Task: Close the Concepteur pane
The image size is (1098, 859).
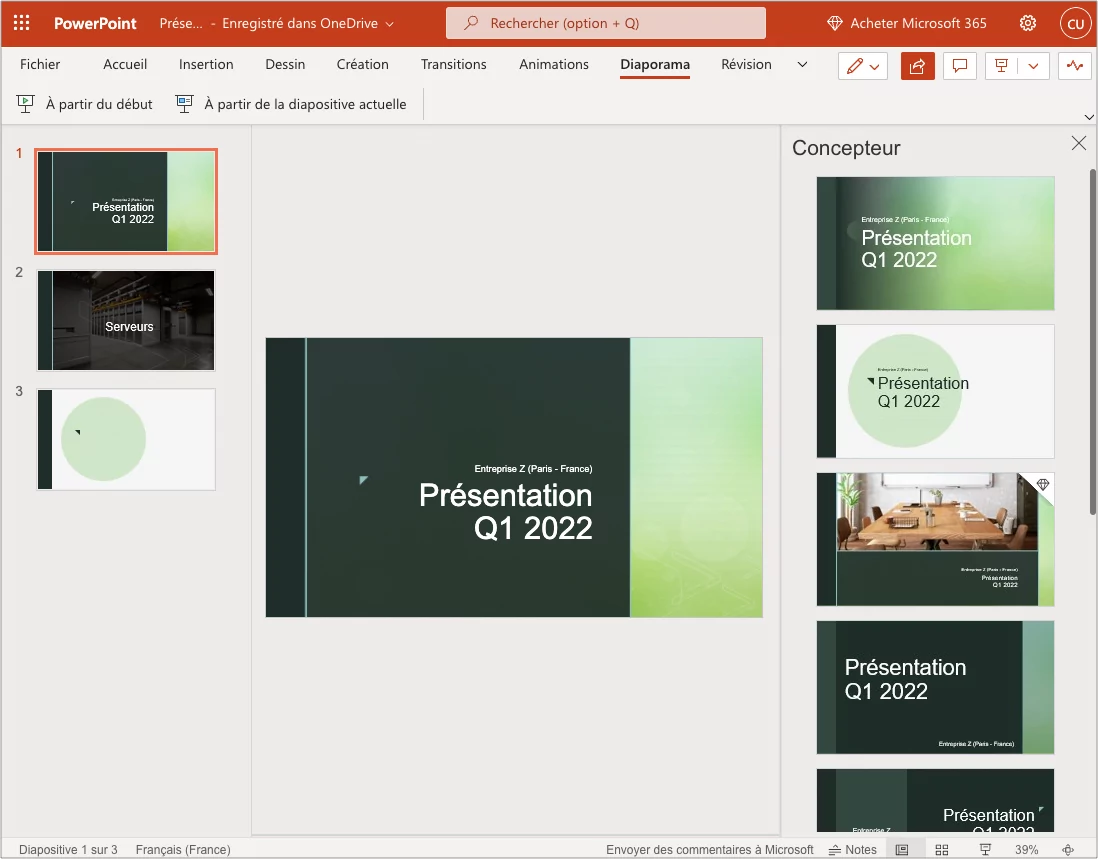Action: (x=1078, y=144)
